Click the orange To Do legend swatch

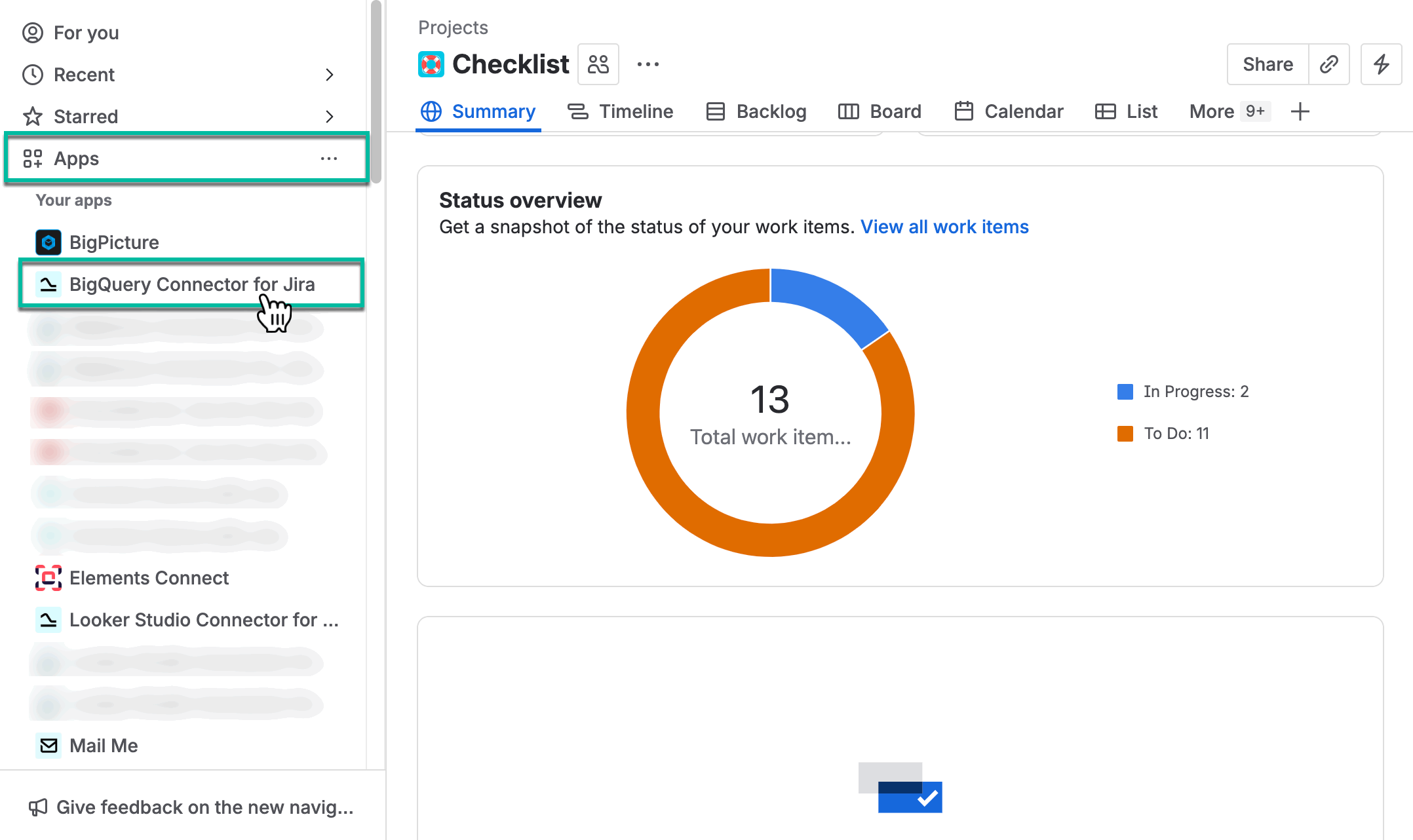(x=1125, y=434)
